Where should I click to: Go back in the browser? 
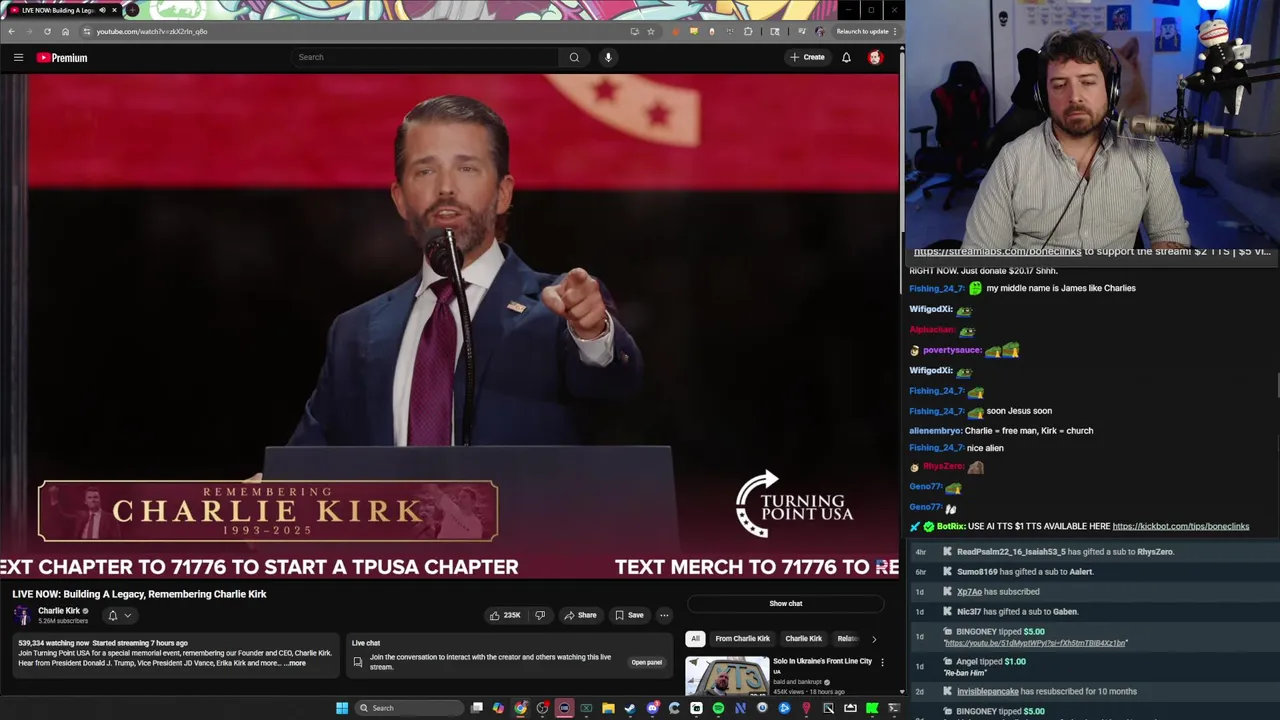[x=11, y=31]
